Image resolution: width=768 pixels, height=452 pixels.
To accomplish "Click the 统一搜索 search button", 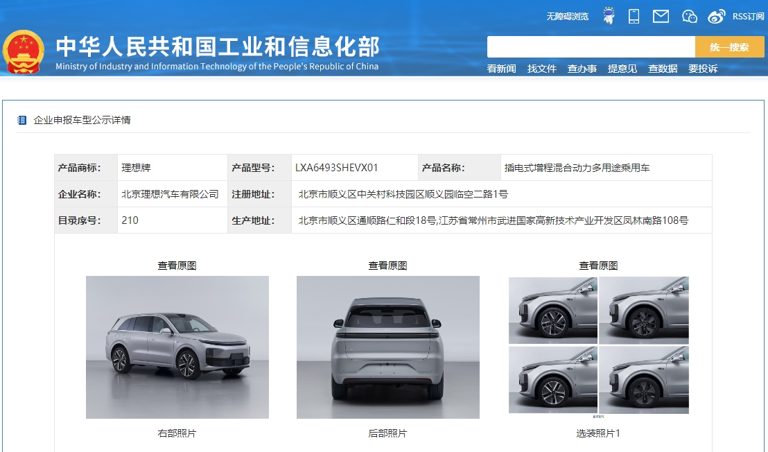I will [x=729, y=47].
